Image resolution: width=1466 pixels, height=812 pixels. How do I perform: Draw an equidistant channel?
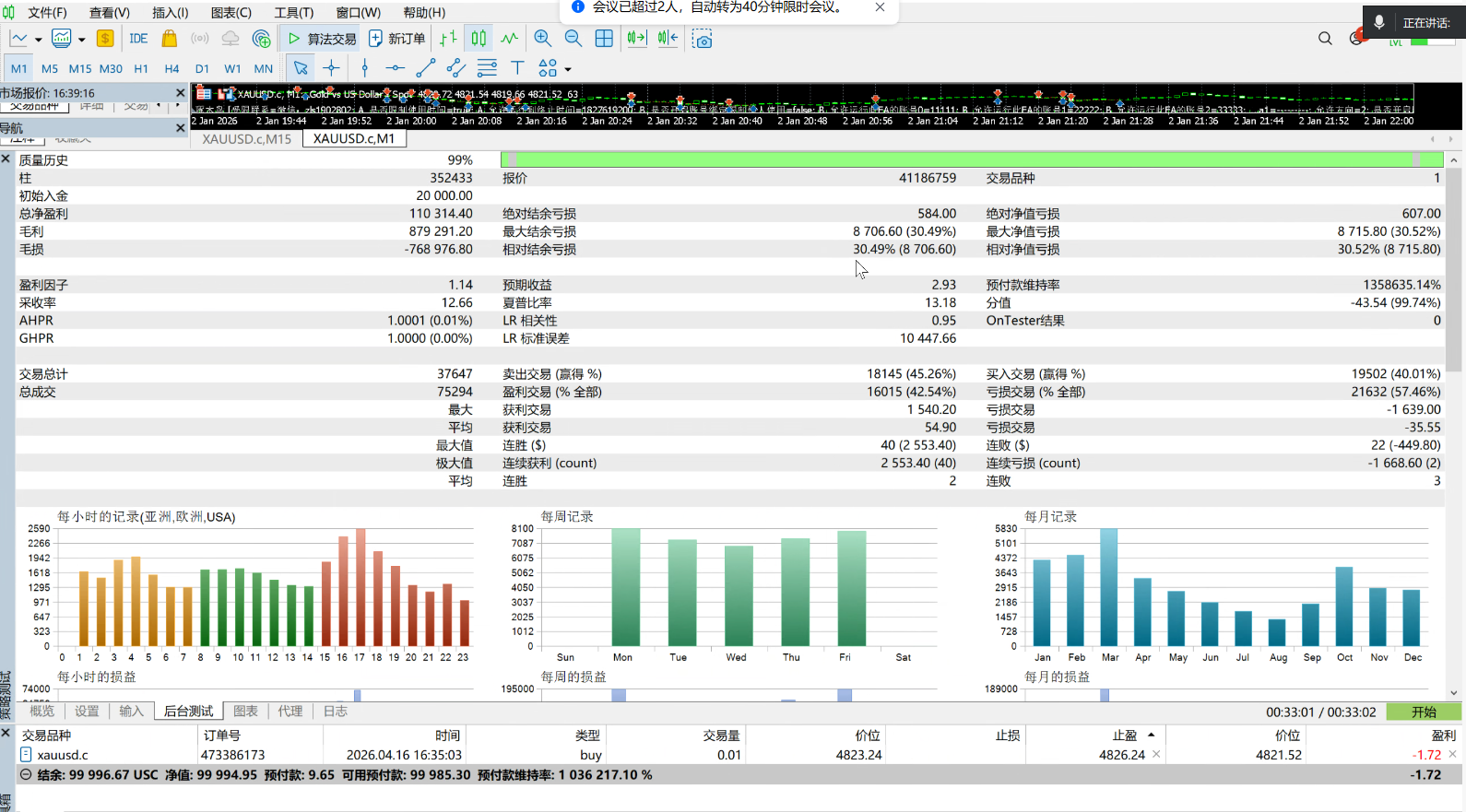point(455,68)
